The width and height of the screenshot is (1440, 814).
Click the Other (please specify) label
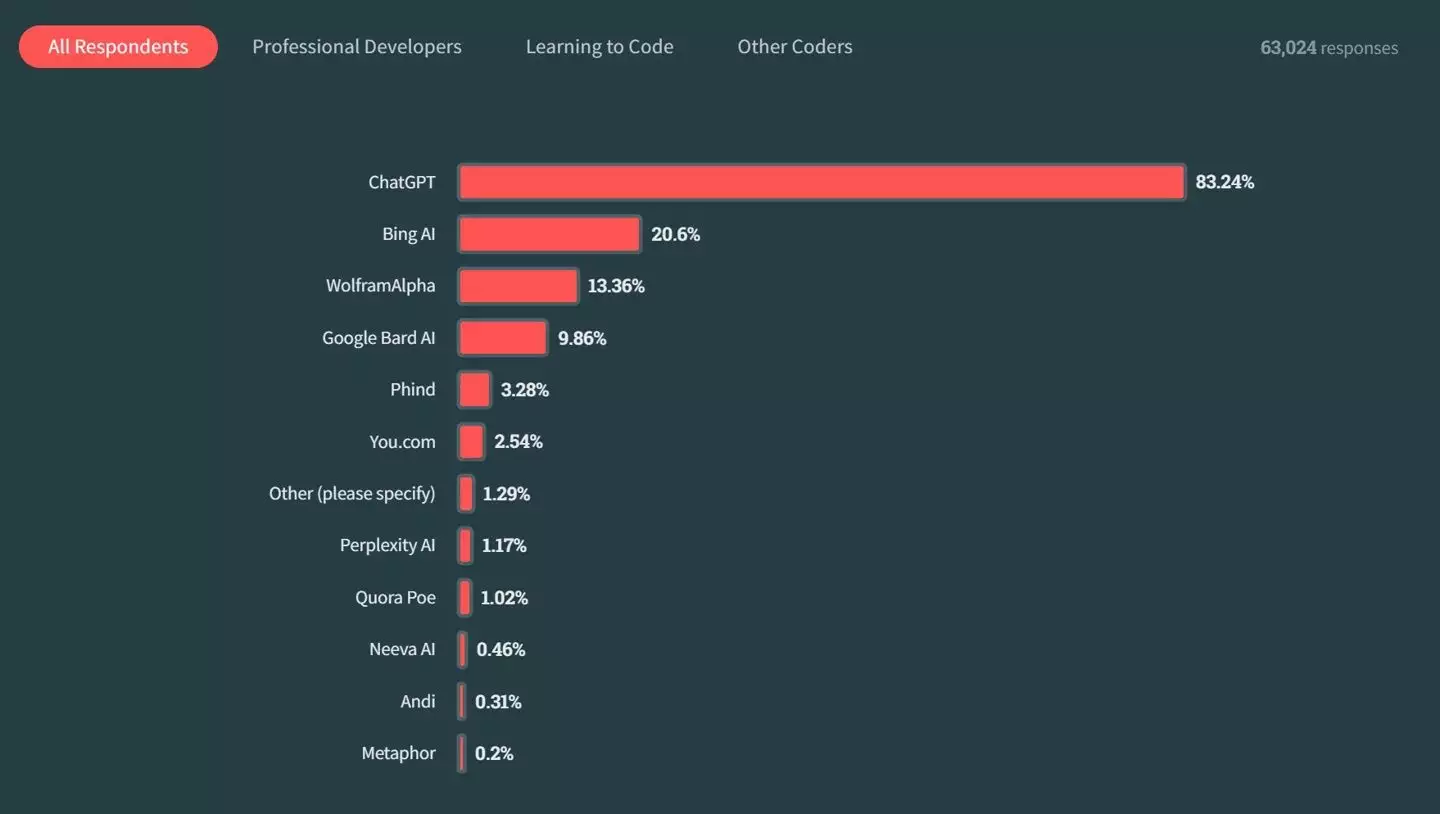[x=352, y=494]
